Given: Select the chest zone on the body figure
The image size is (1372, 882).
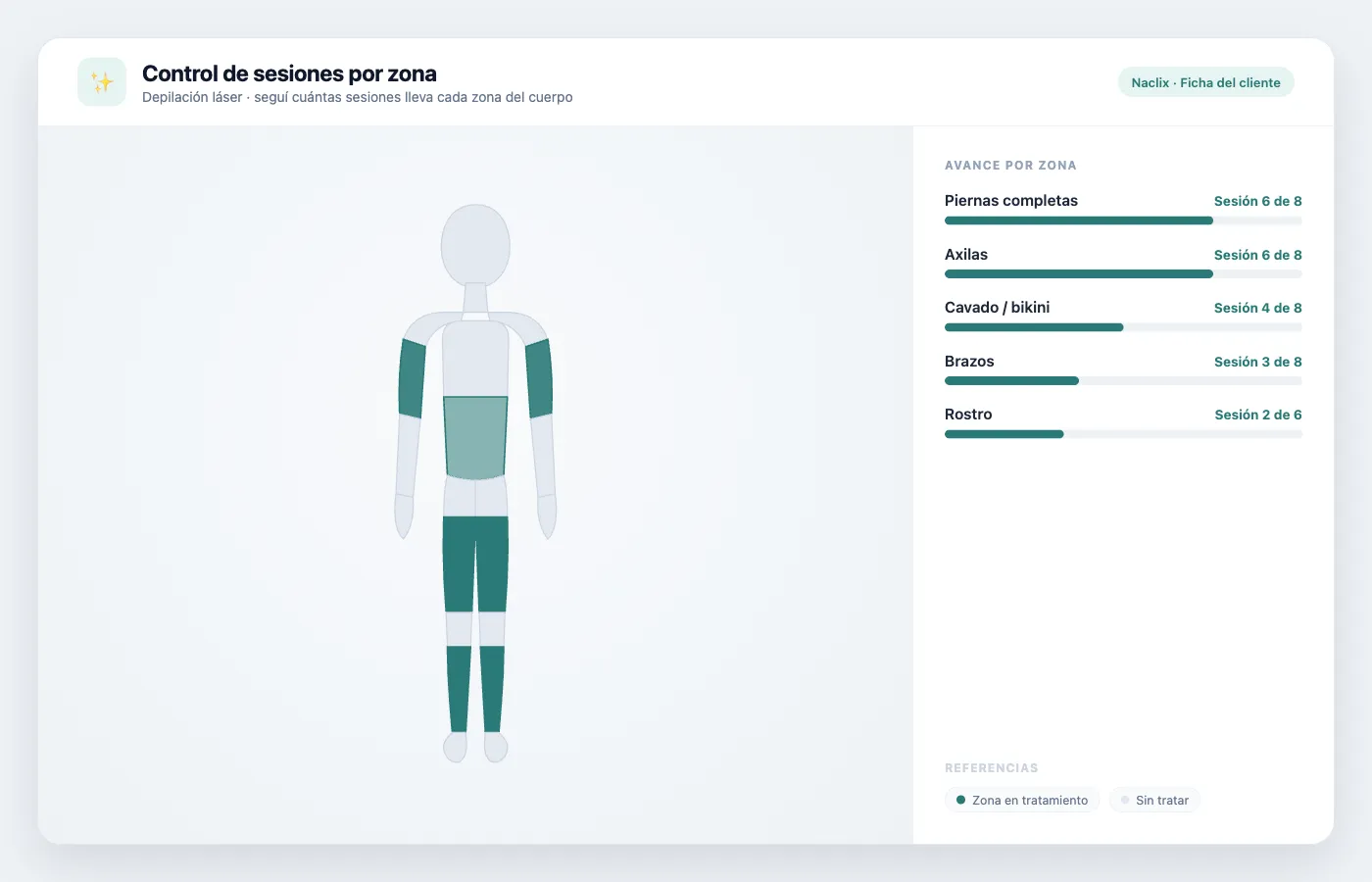Looking at the screenshot, I should pos(475,359).
